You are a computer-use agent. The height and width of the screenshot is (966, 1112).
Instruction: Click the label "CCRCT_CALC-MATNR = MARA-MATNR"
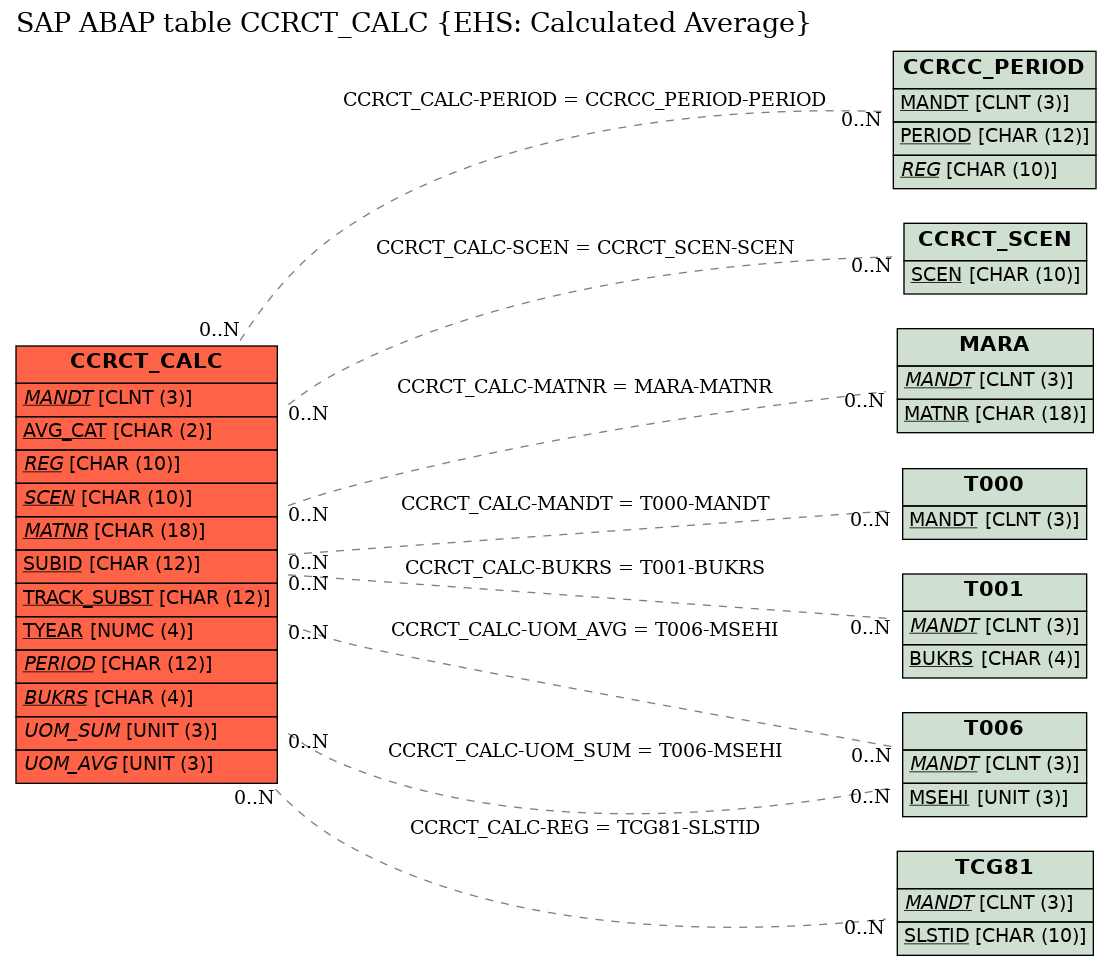click(x=584, y=387)
